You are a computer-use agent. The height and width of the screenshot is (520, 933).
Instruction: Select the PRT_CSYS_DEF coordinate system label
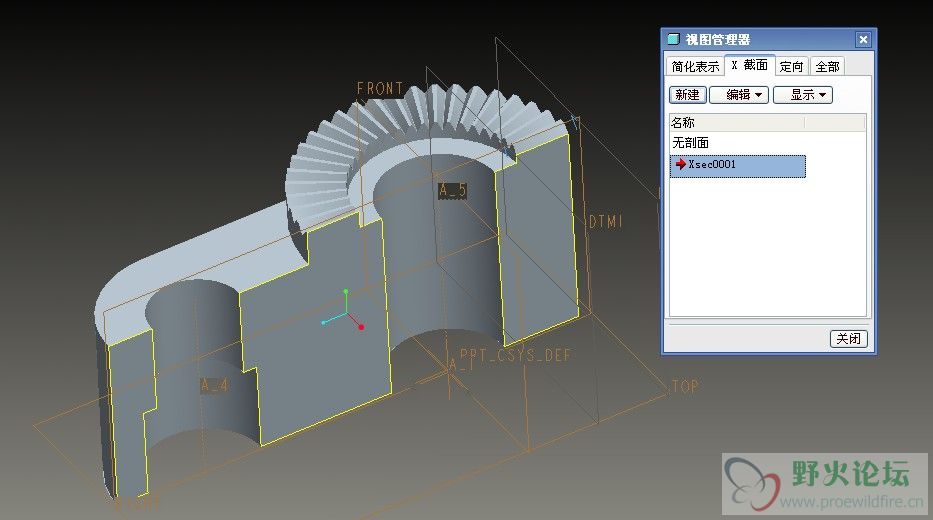515,356
